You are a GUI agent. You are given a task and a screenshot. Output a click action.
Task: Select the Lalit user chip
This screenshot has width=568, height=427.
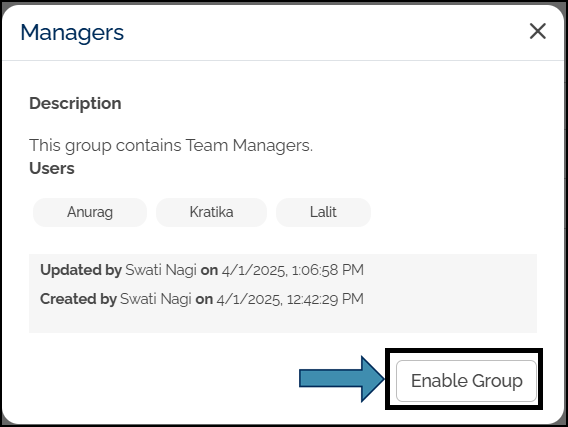pyautogui.click(x=323, y=212)
